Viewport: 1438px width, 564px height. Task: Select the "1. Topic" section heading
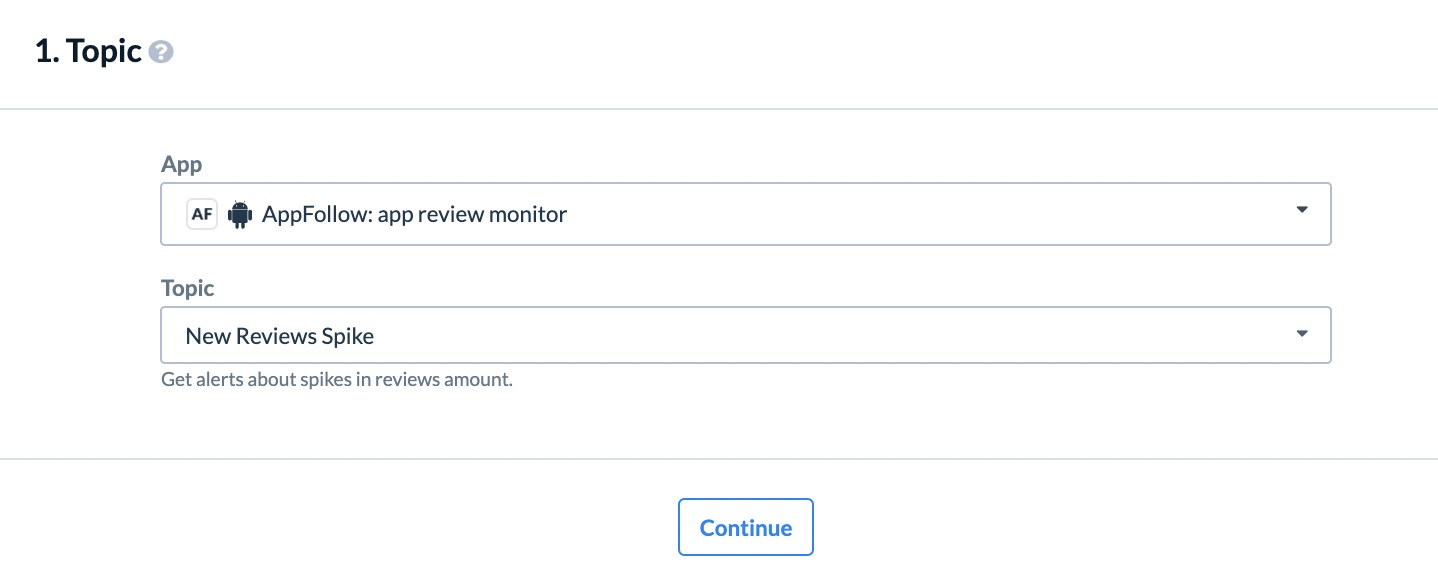[x=88, y=52]
